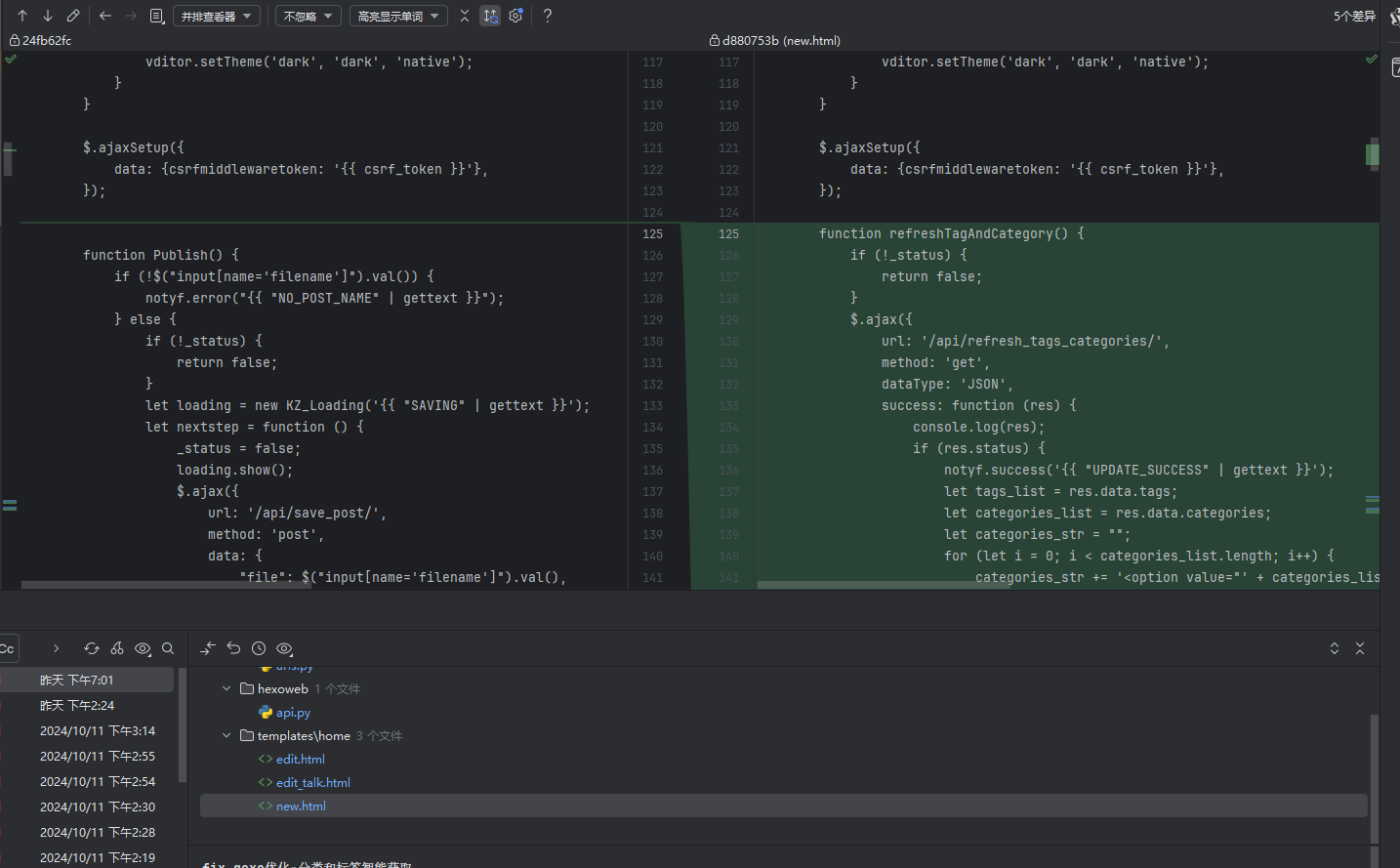Toggle collapse unchanged fragments button
The image size is (1400, 868).
click(465, 16)
